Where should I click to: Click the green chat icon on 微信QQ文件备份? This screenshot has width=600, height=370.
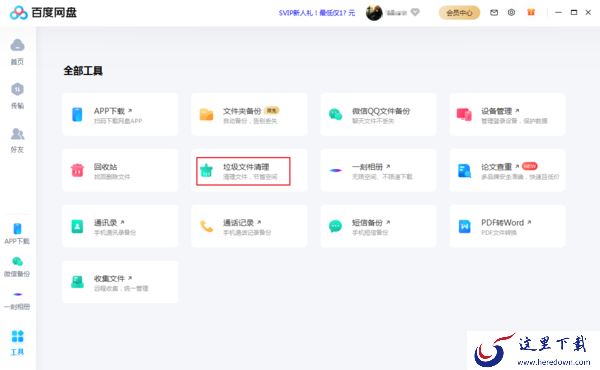click(336, 114)
